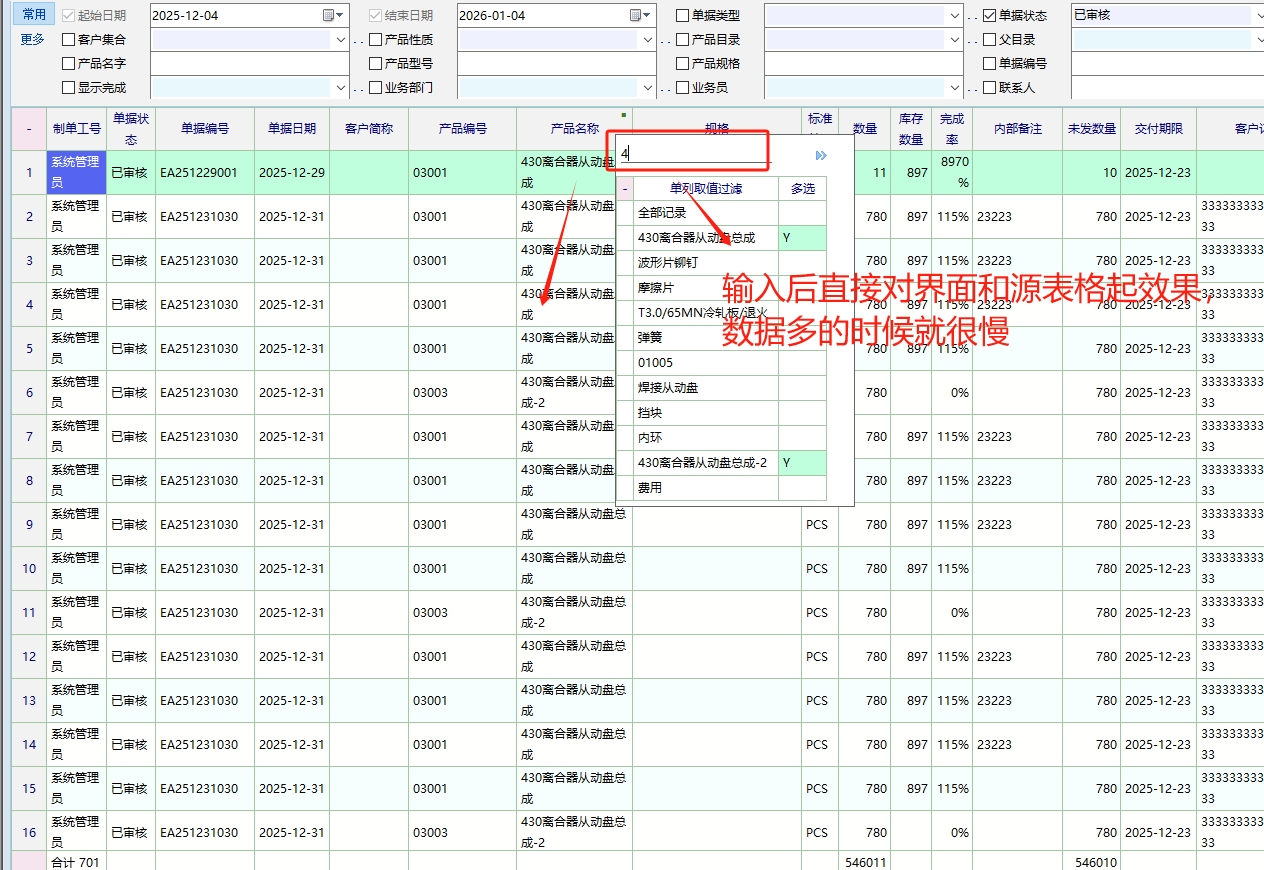Viewport: 1264px width, 870px height.
Task: Open the 更多 filter tab
Action: pyautogui.click(x=33, y=39)
